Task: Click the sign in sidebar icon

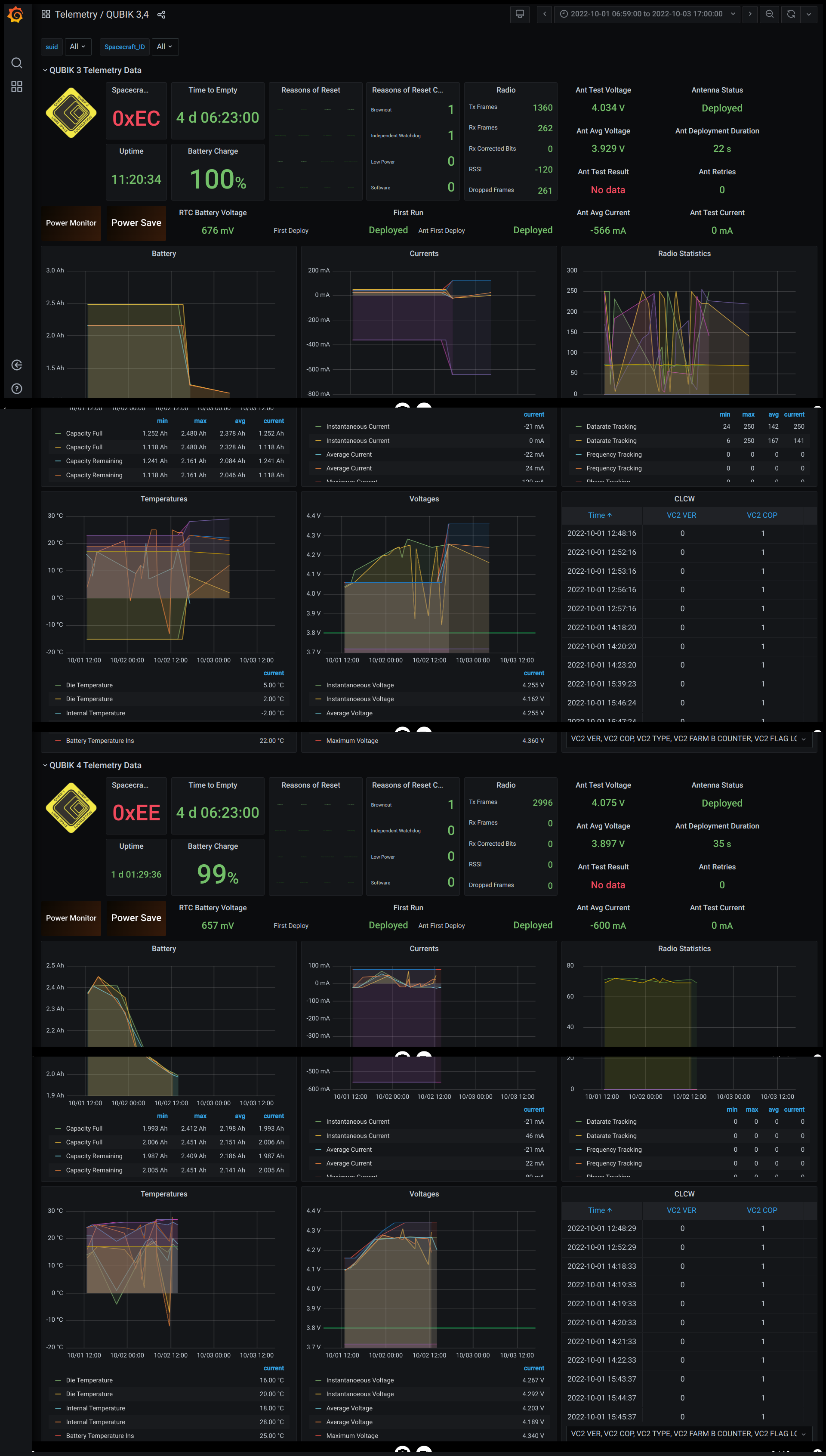Action: tap(16, 365)
